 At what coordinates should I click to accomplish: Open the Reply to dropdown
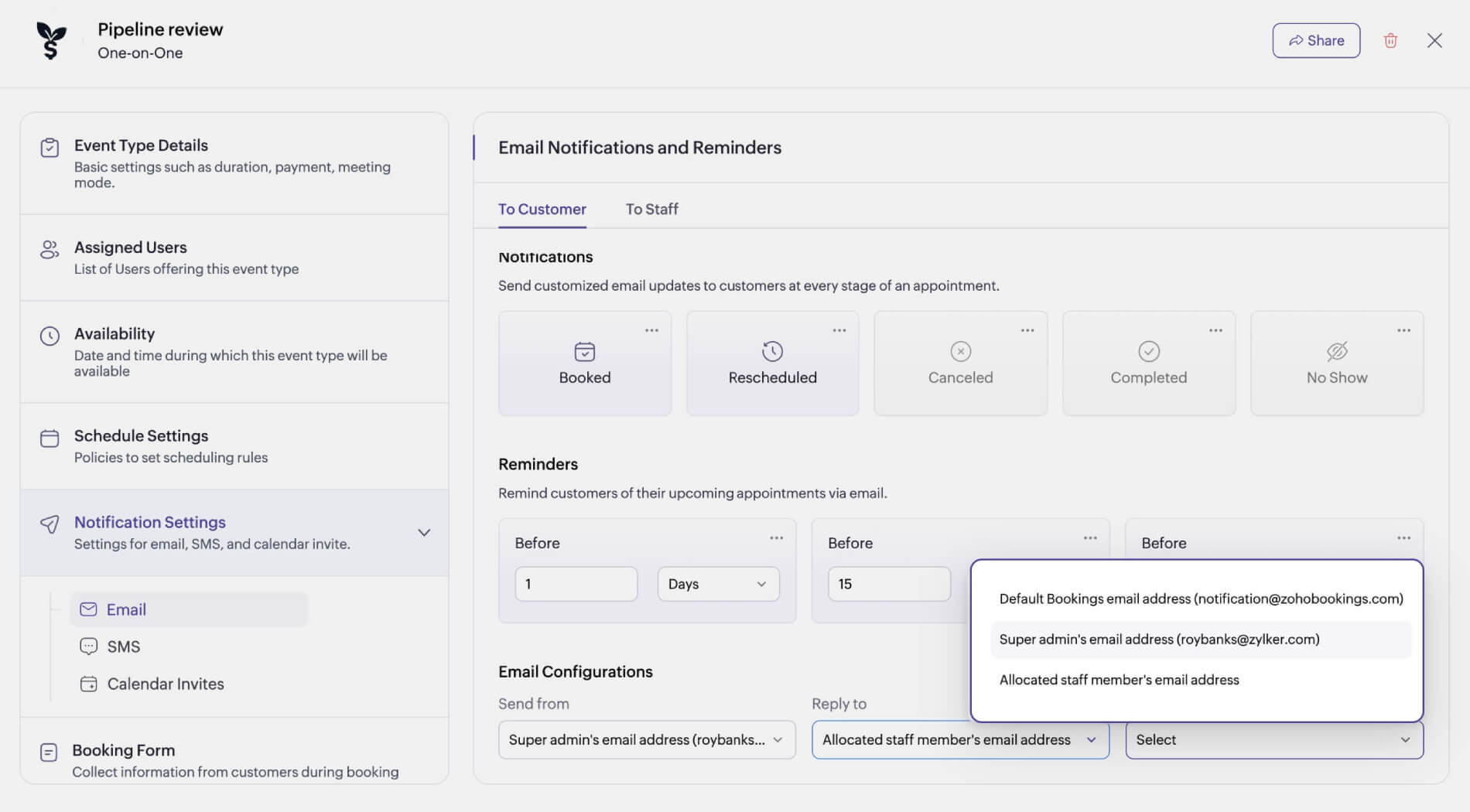coord(959,740)
